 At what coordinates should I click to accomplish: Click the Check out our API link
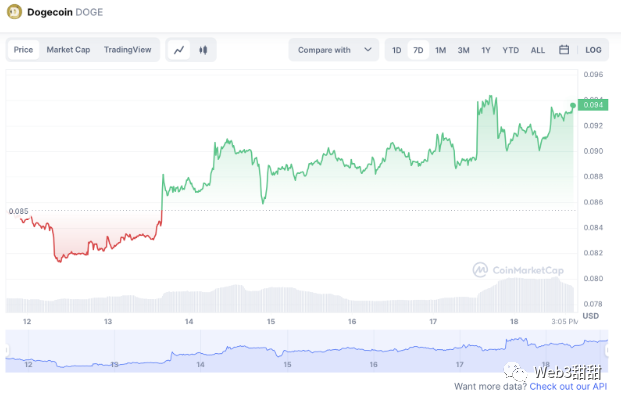[x=568, y=386]
